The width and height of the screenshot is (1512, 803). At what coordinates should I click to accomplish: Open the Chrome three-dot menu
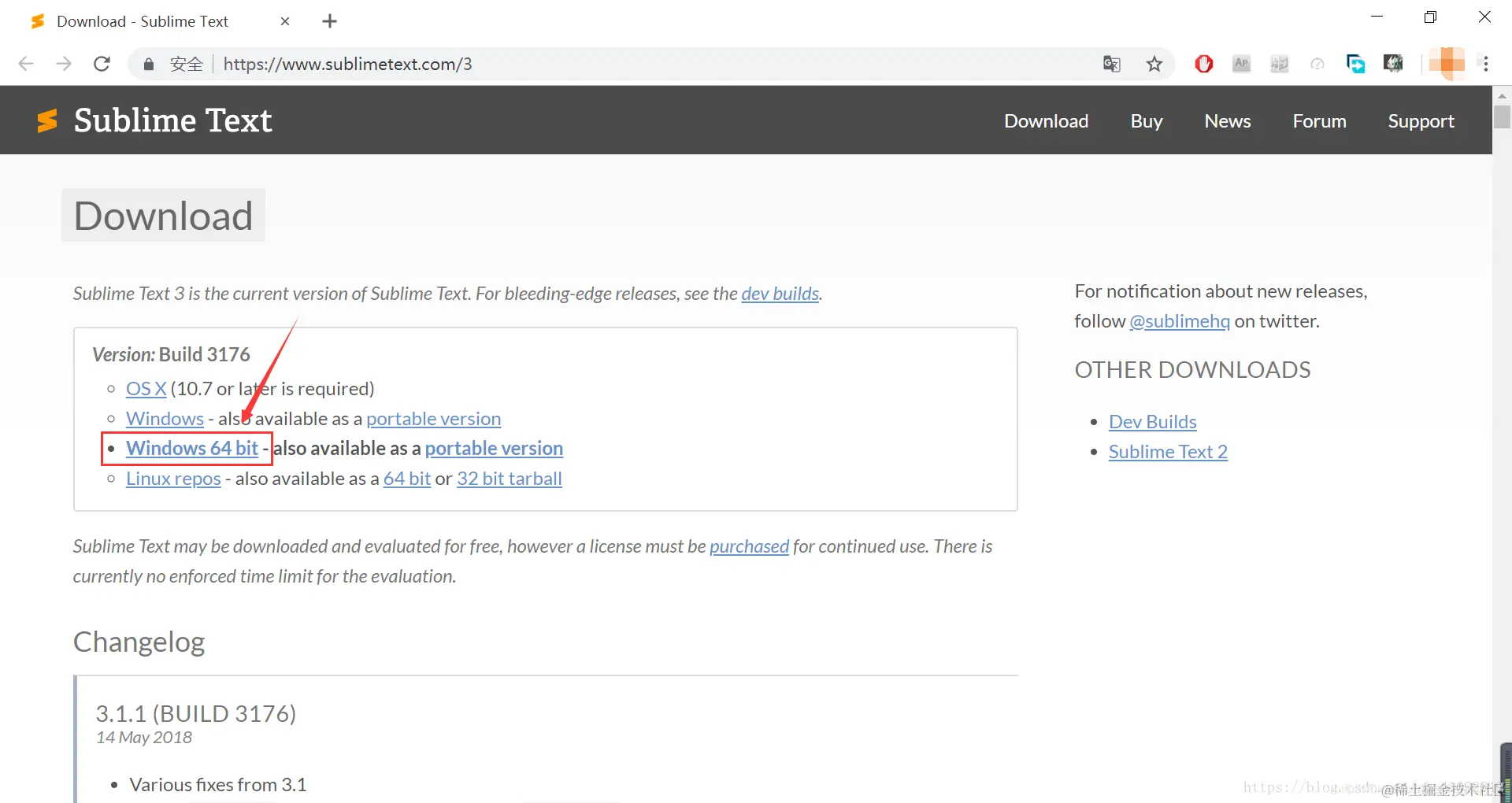[1486, 64]
